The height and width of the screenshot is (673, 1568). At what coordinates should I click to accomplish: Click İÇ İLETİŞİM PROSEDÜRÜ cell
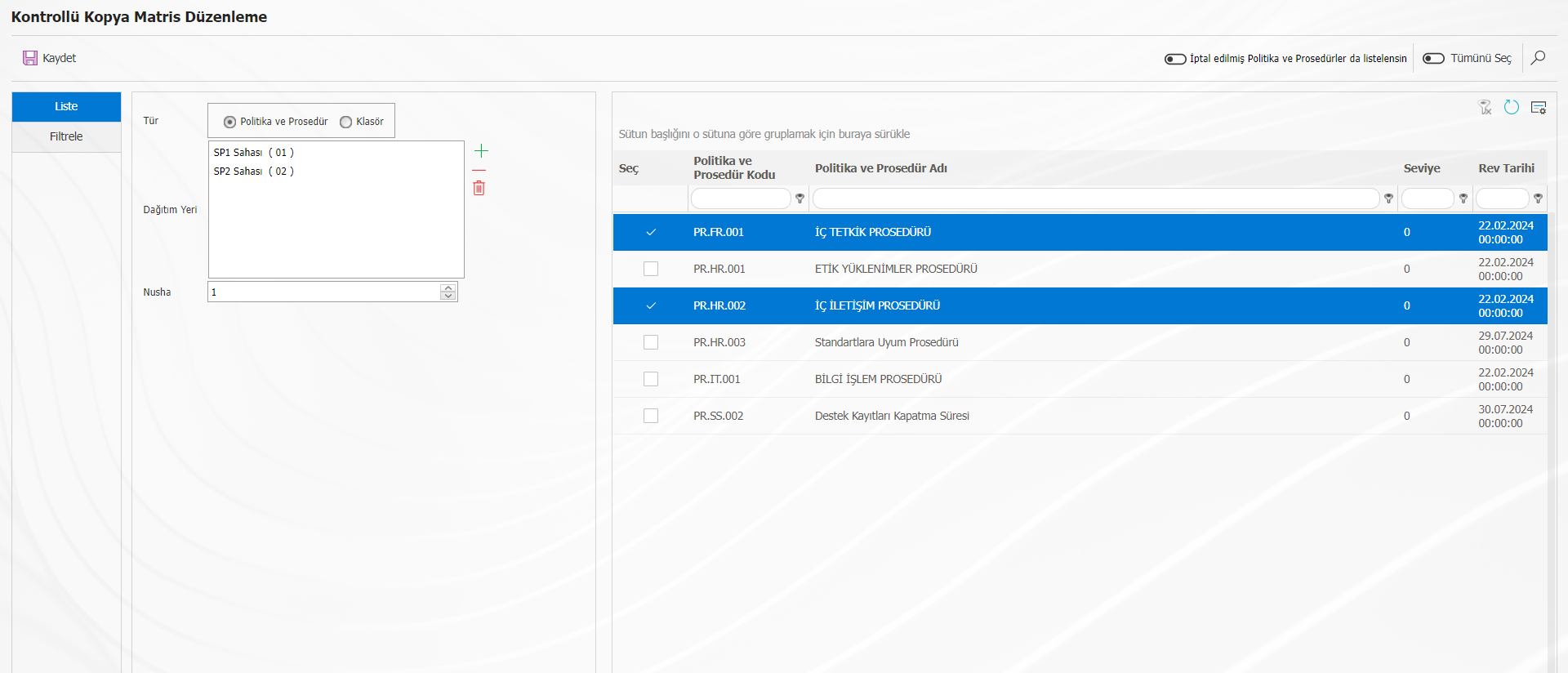coord(878,305)
